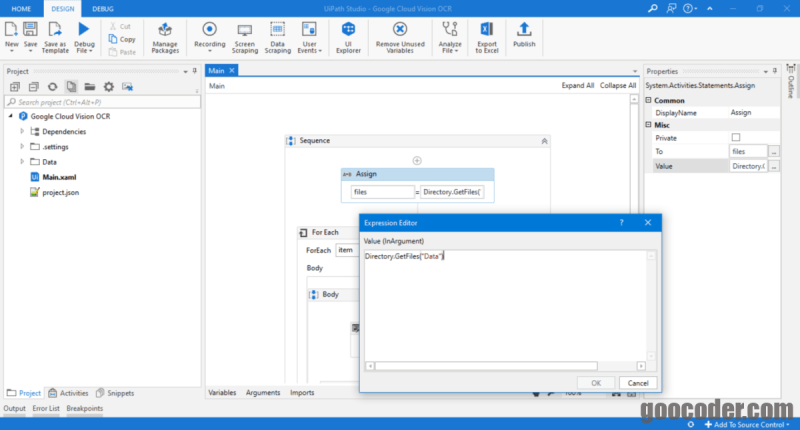Collapse the Misc properties section

(x=648, y=124)
